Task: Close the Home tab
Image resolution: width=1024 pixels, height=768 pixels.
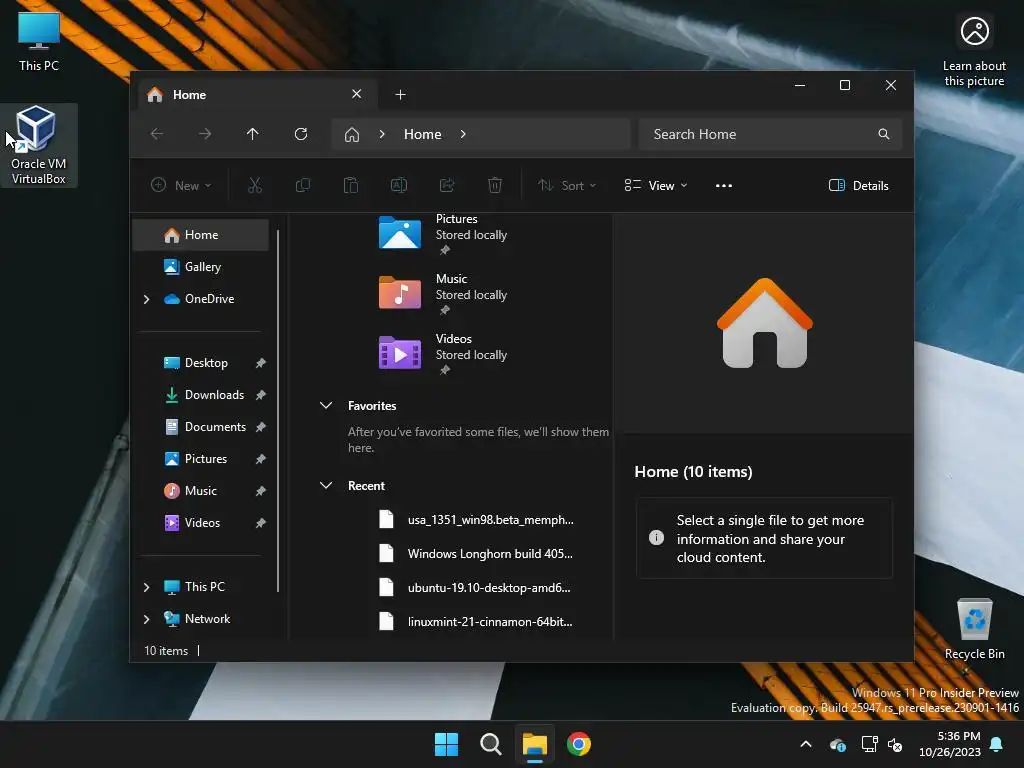Action: coord(357,94)
